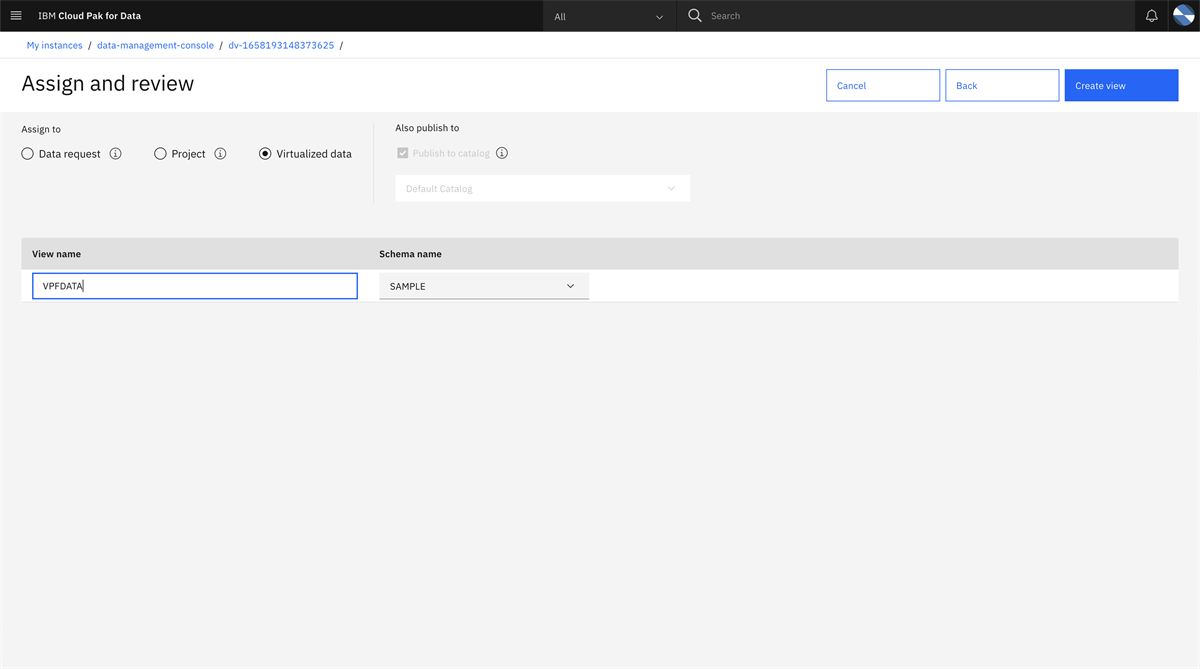Select the Virtualized data radio button
Image resolution: width=1200 pixels, height=669 pixels.
265,153
